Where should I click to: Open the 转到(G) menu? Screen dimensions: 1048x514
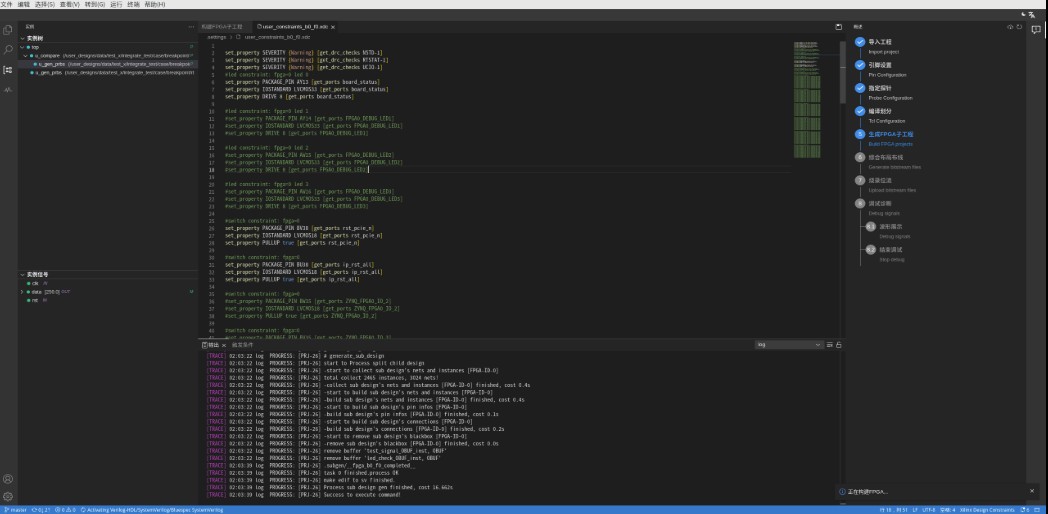(x=95, y=5)
